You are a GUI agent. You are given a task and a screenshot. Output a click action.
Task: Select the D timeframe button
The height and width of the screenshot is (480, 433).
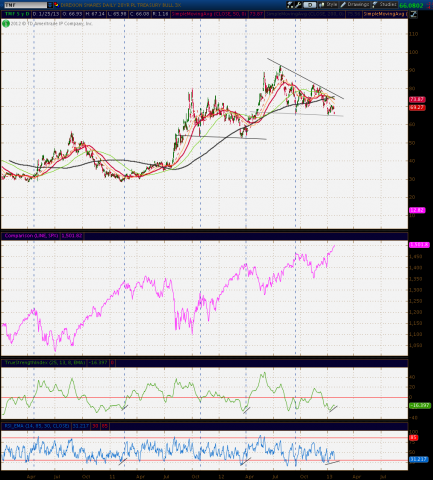point(310,5)
